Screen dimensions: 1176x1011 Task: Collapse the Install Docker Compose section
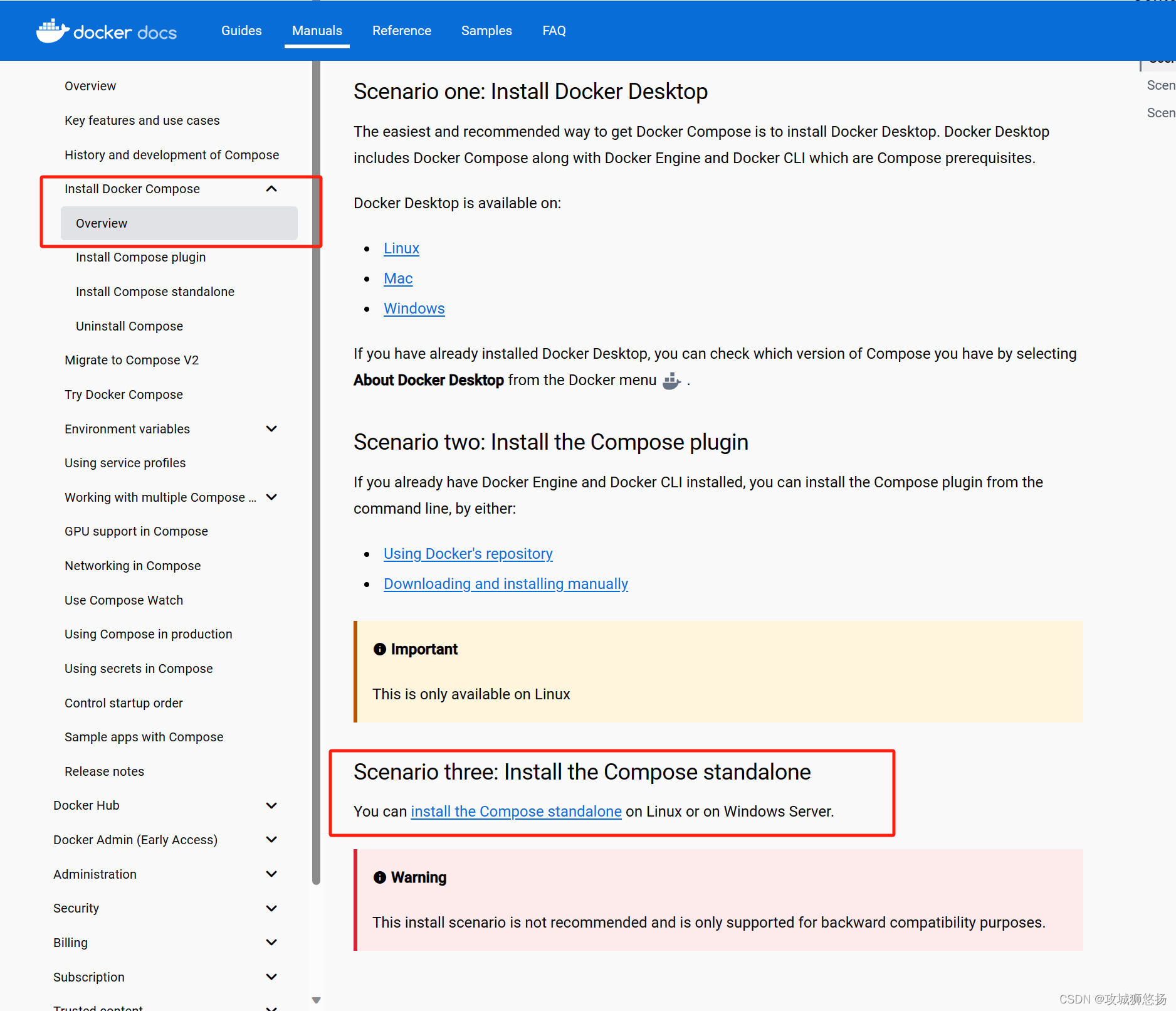[x=271, y=188]
